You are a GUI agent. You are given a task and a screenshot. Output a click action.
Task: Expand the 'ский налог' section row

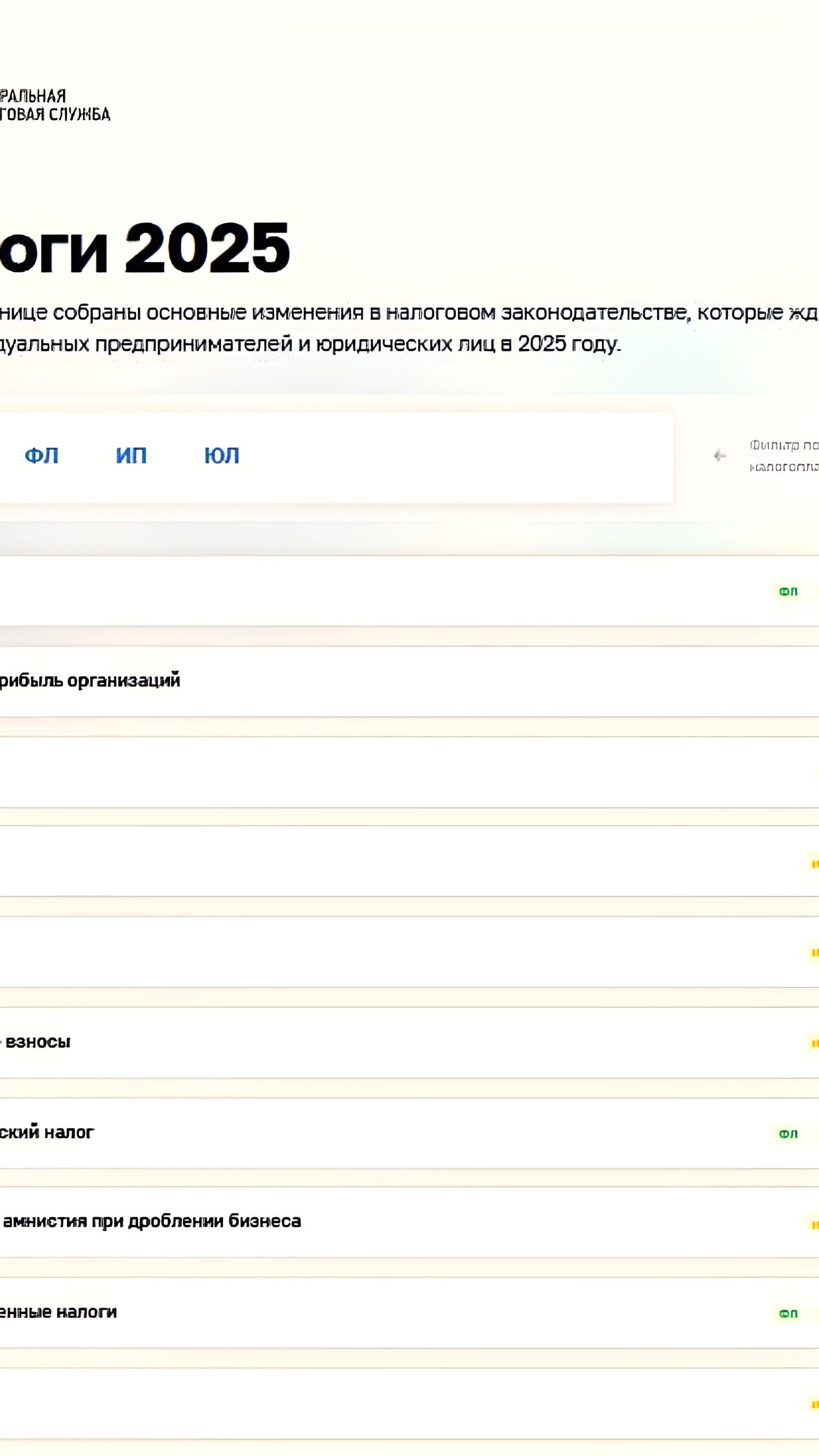409,1133
